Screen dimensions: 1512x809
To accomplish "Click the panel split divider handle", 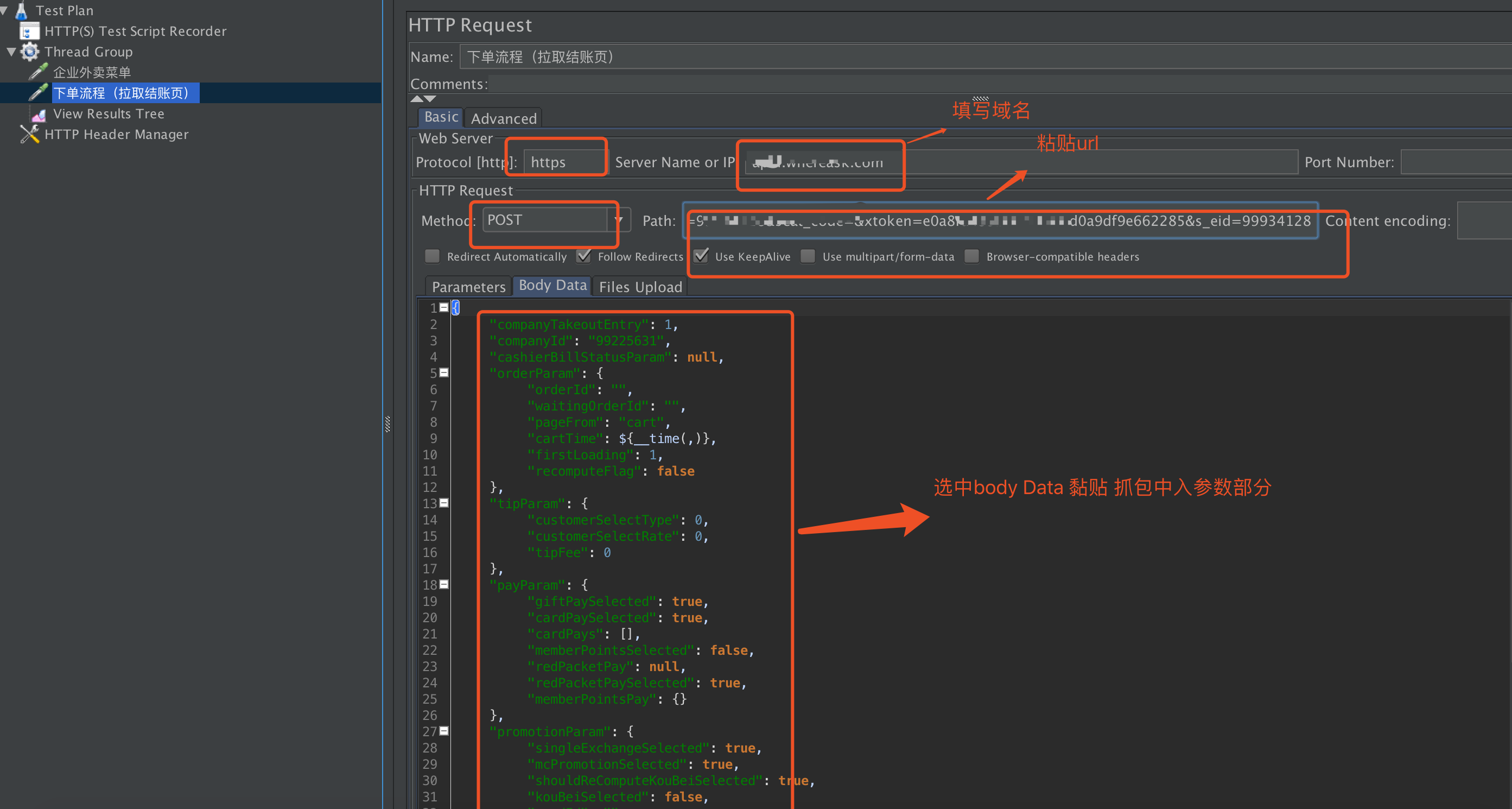I will coord(387,424).
